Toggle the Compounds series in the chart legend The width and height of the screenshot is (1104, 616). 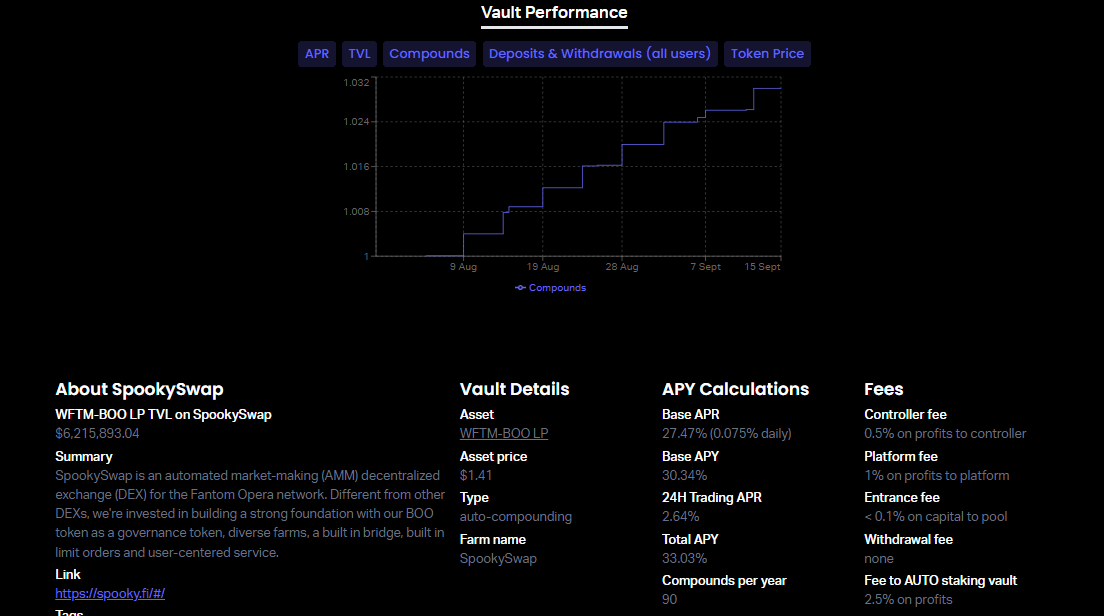(x=556, y=287)
